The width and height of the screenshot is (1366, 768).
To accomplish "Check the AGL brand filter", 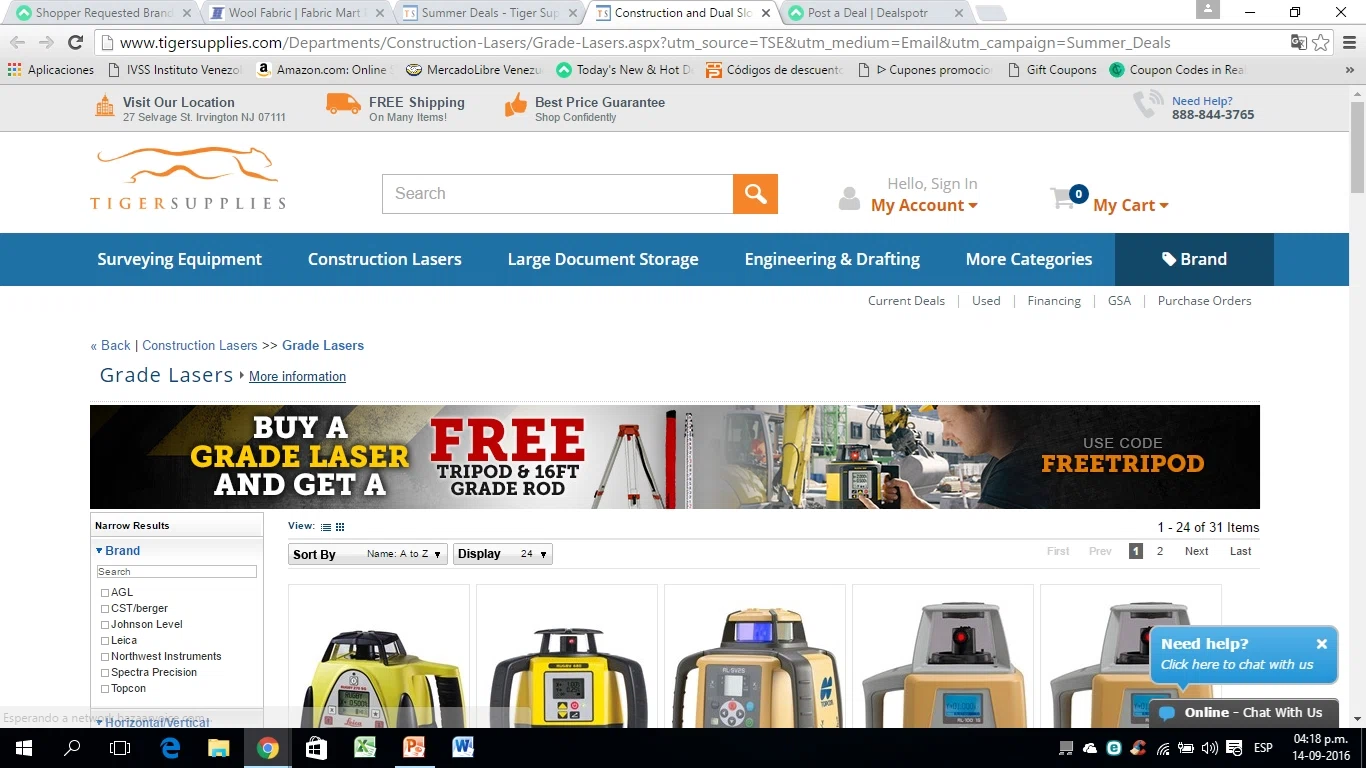I will (x=105, y=593).
